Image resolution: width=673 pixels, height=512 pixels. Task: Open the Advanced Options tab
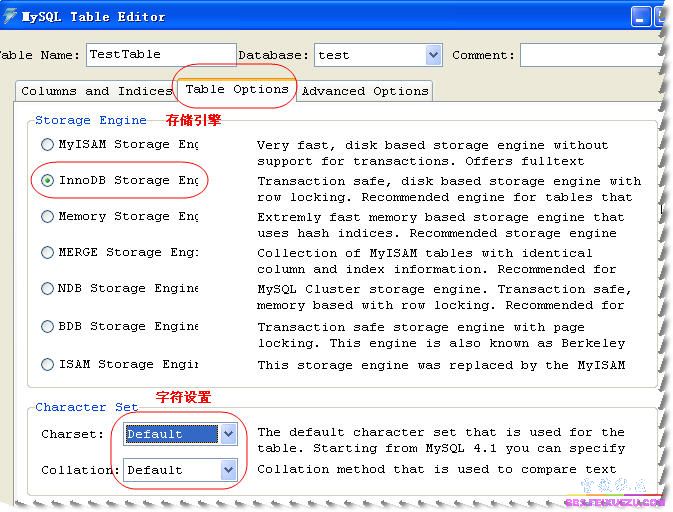click(365, 91)
